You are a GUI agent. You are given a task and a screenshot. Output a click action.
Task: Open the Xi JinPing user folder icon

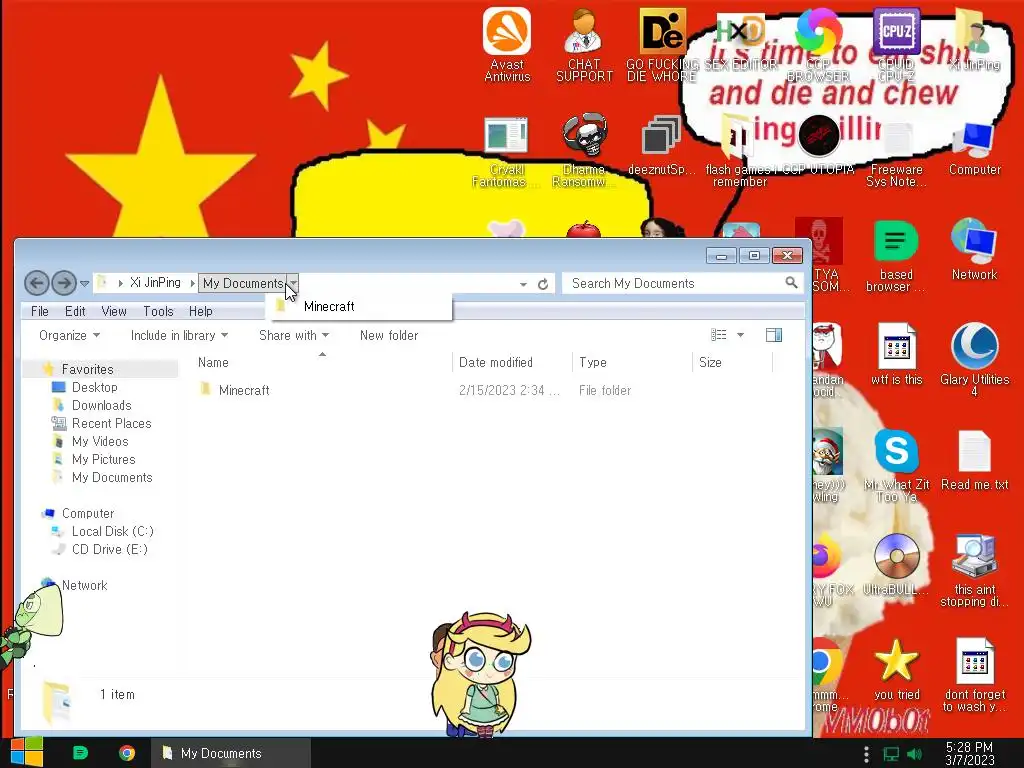tap(974, 39)
